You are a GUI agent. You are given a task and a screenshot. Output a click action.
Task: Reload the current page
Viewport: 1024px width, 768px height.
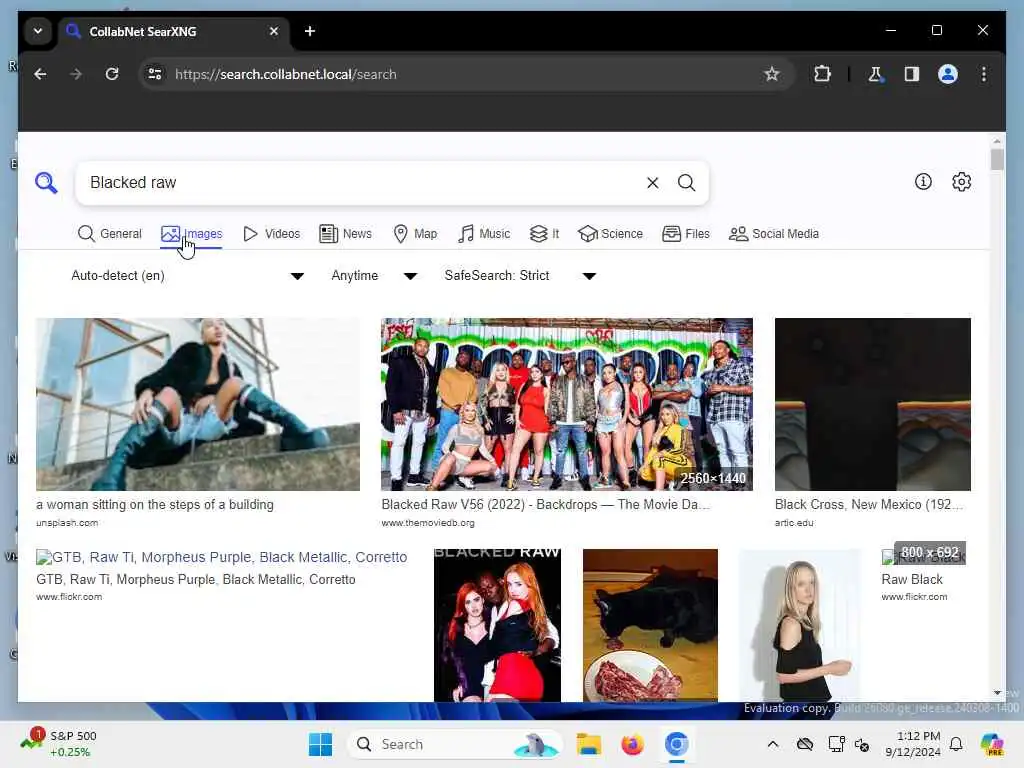click(112, 74)
